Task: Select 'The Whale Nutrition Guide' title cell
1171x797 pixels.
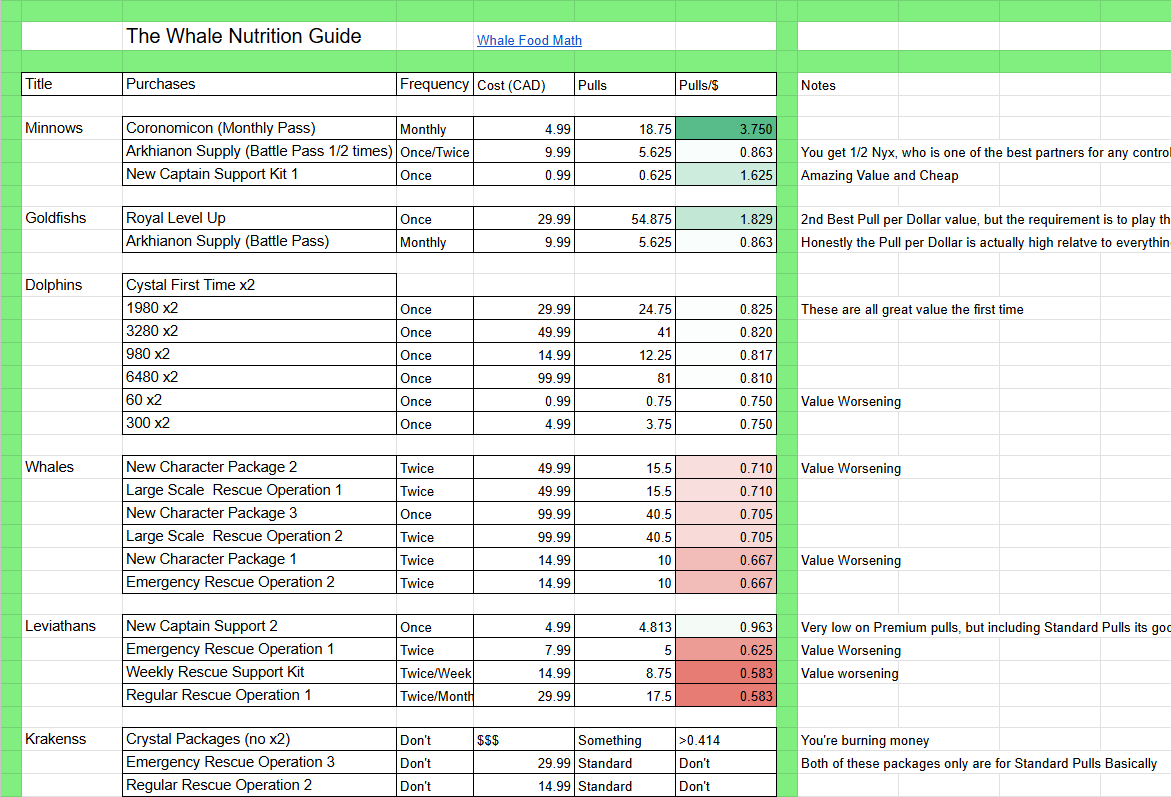Action: click(x=259, y=36)
